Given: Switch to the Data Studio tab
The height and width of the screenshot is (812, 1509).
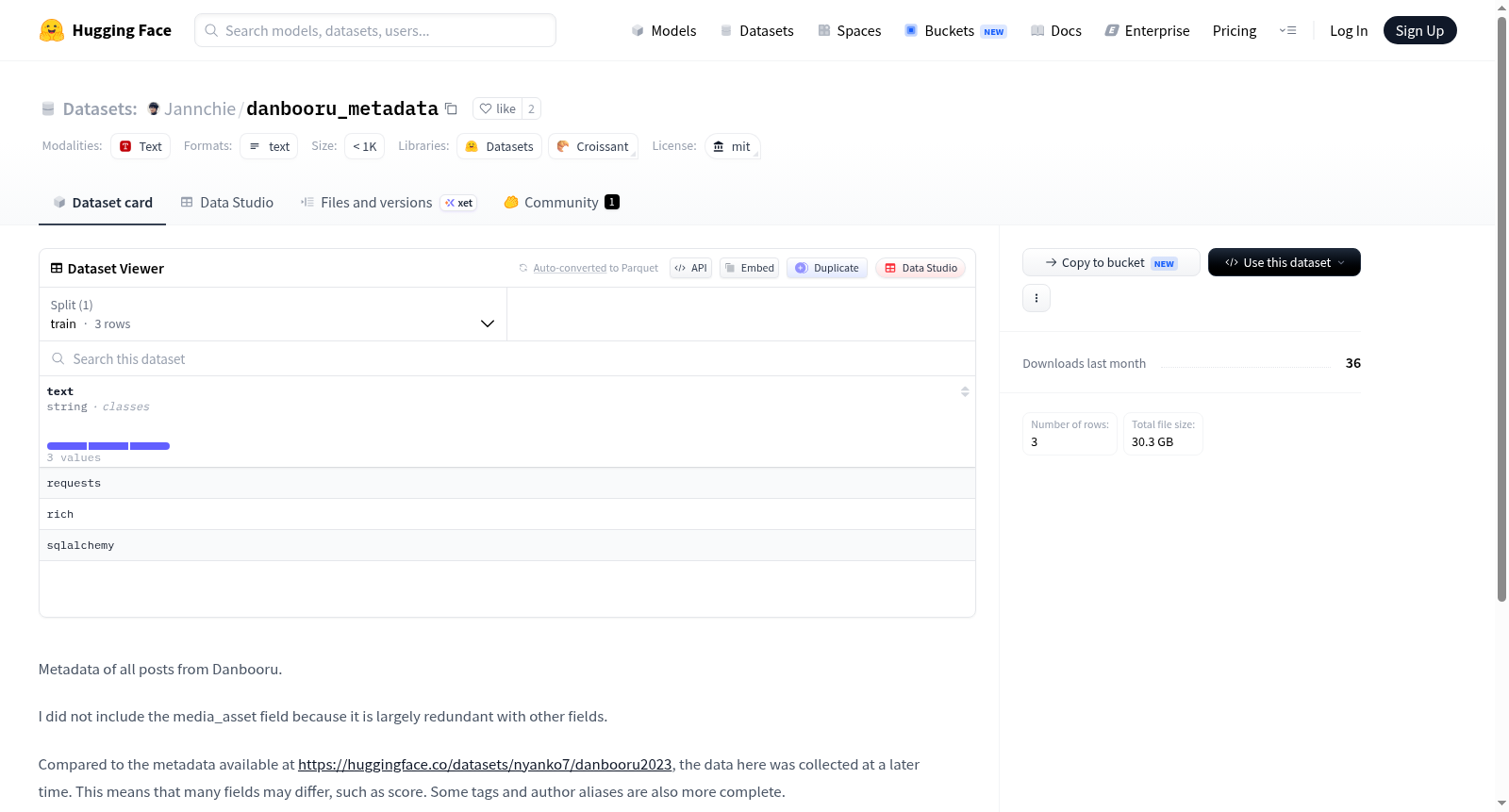Looking at the screenshot, I should 227,202.
